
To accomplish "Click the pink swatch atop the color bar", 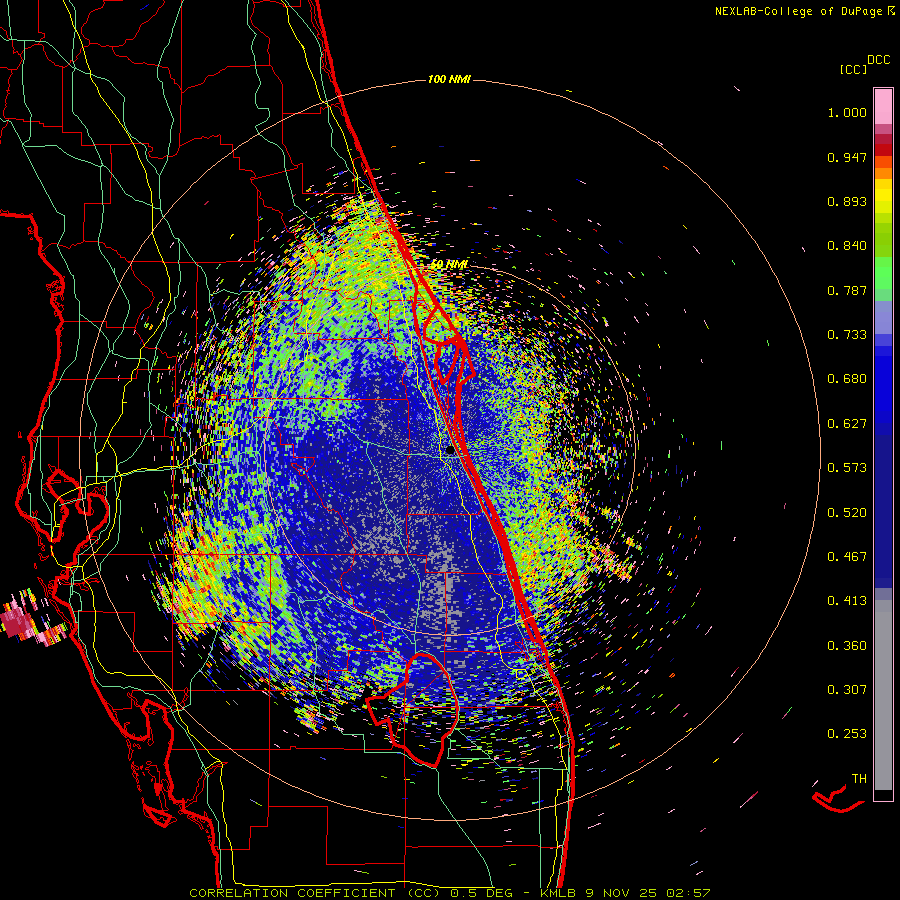I will [883, 106].
